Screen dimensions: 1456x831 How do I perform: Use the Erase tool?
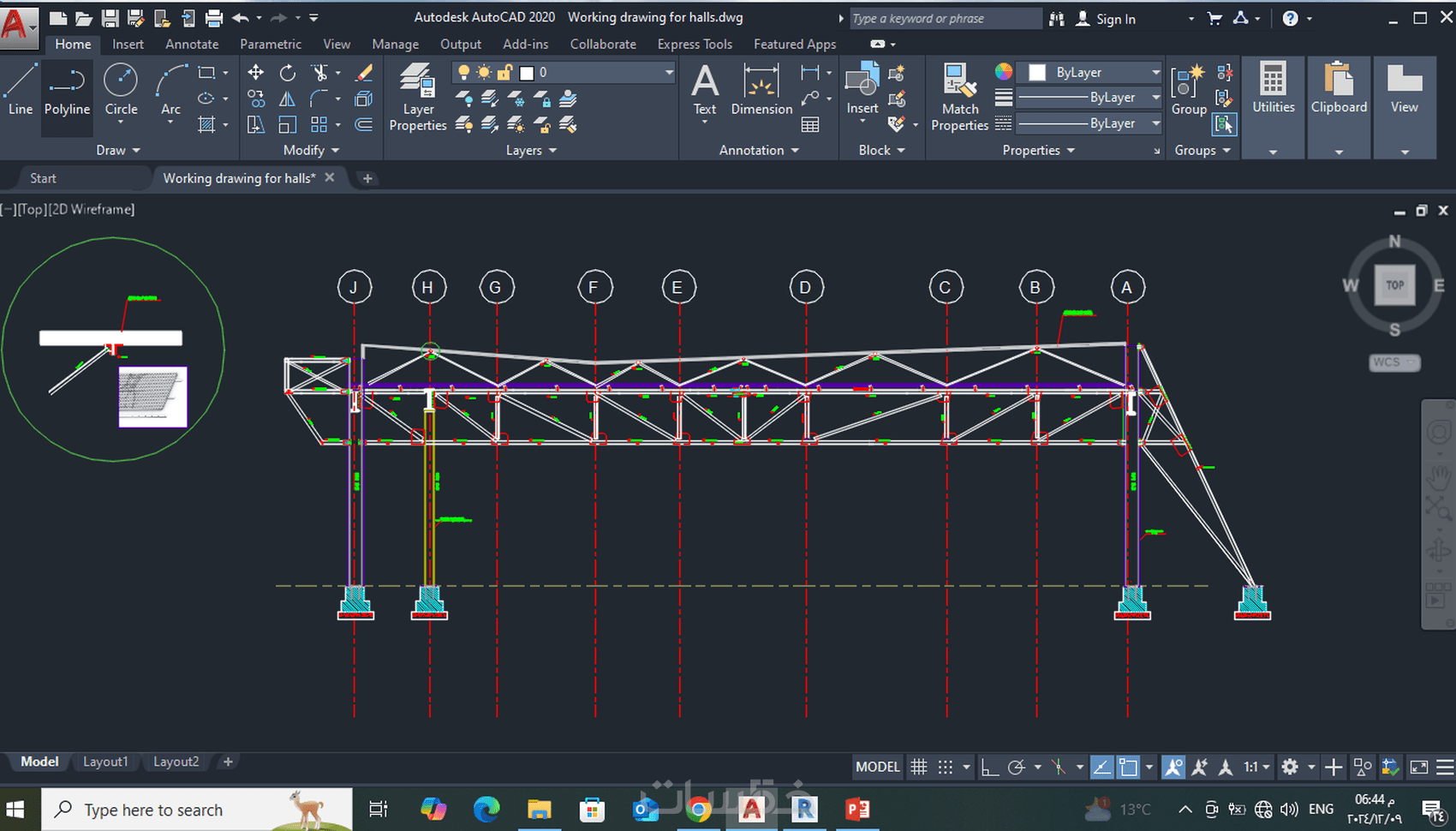(364, 73)
